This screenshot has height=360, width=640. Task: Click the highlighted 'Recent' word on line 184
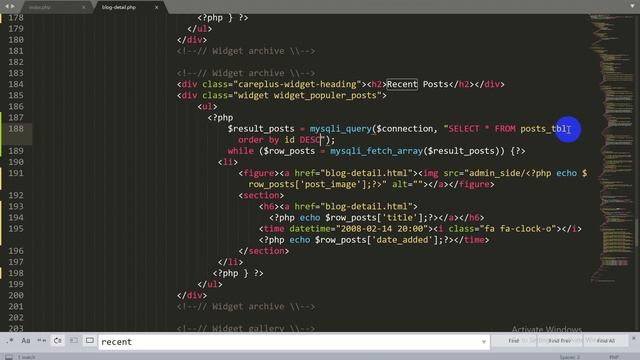[402, 84]
